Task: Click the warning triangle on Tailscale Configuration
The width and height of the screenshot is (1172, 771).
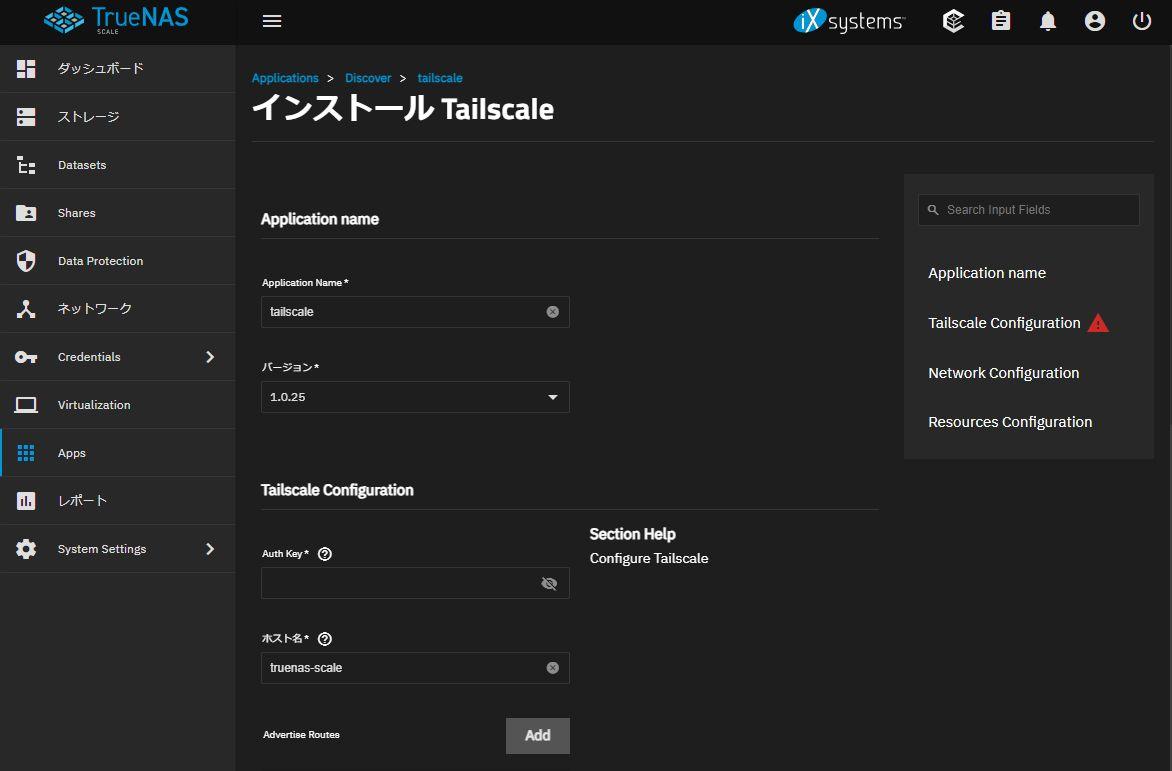Action: 1097,322
